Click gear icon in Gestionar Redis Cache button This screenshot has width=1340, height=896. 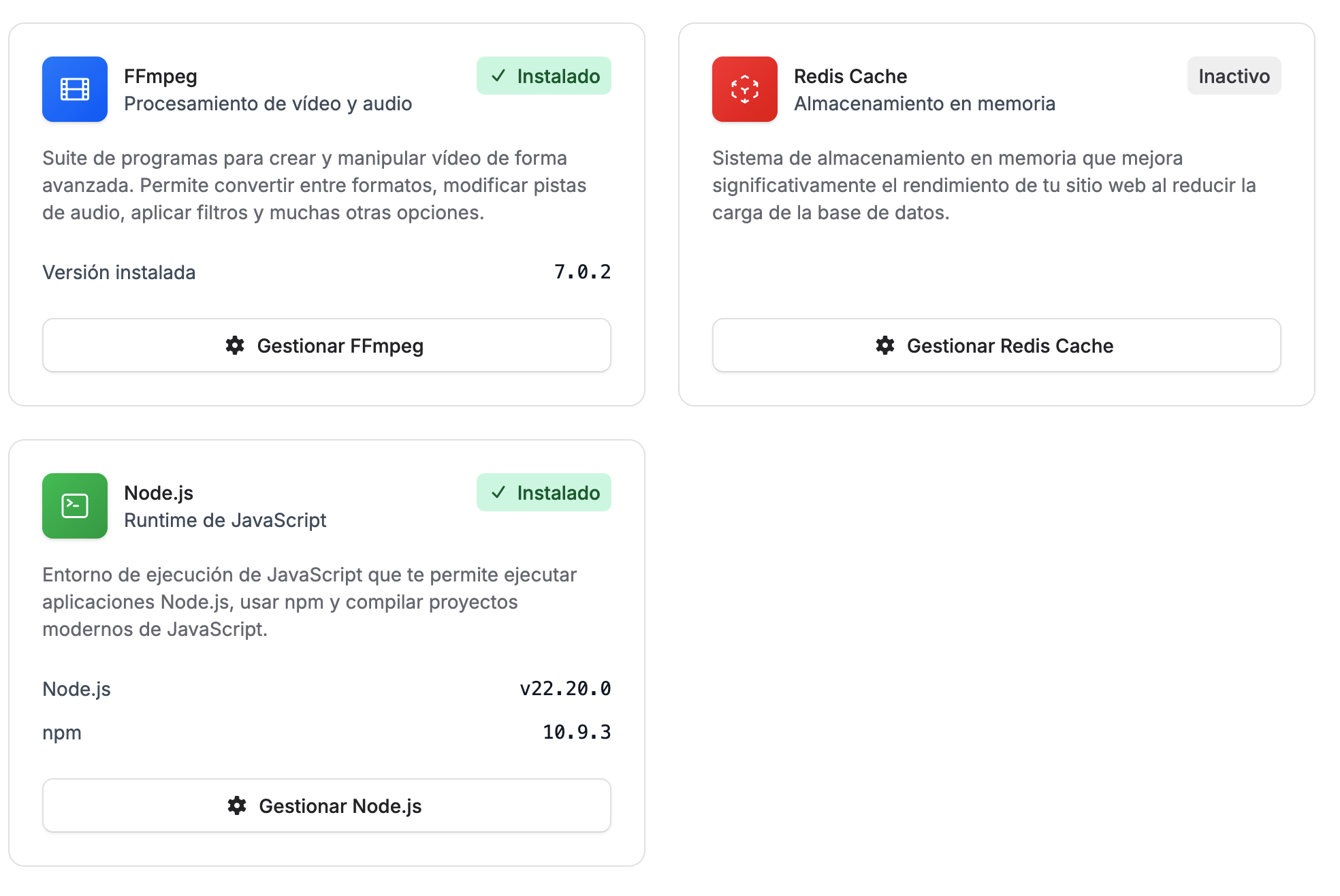pyautogui.click(x=885, y=345)
